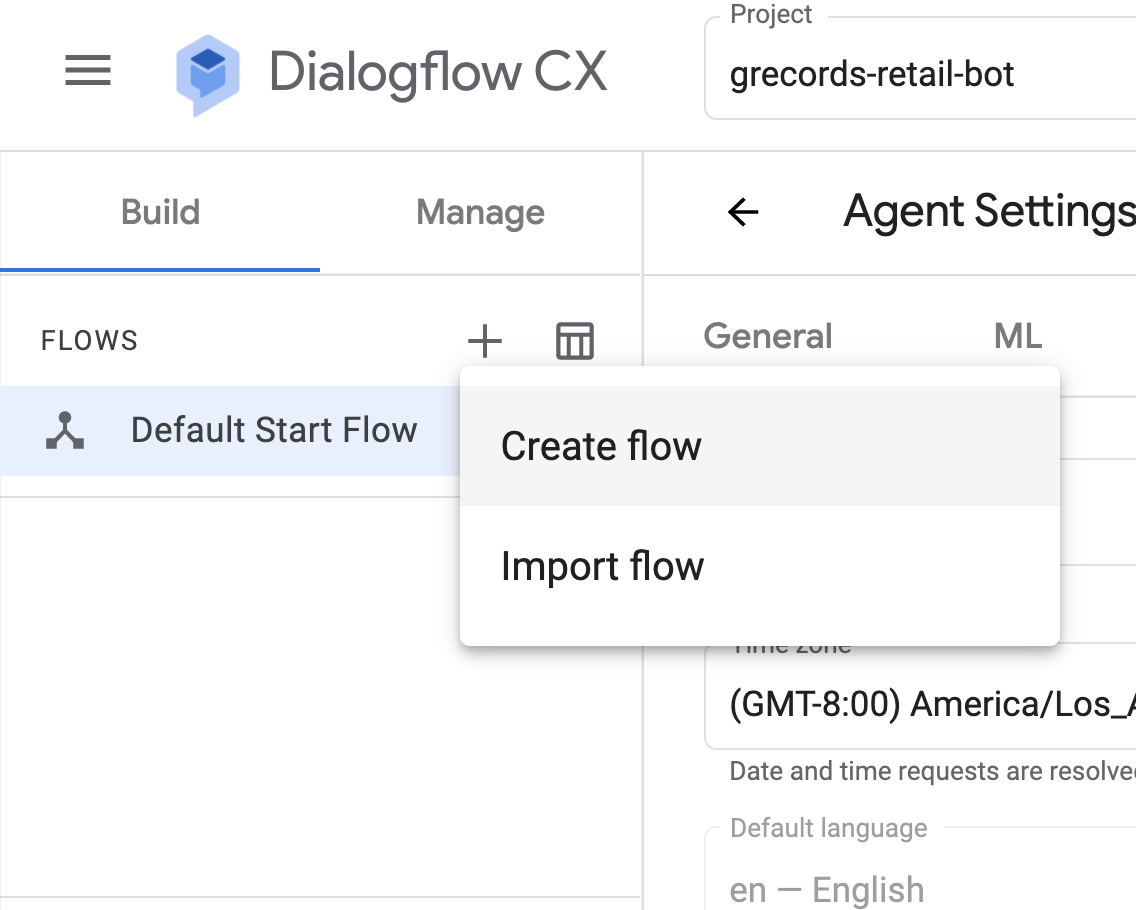Click the Dialogflow CX logo
This screenshot has width=1136, height=910.
point(207,72)
